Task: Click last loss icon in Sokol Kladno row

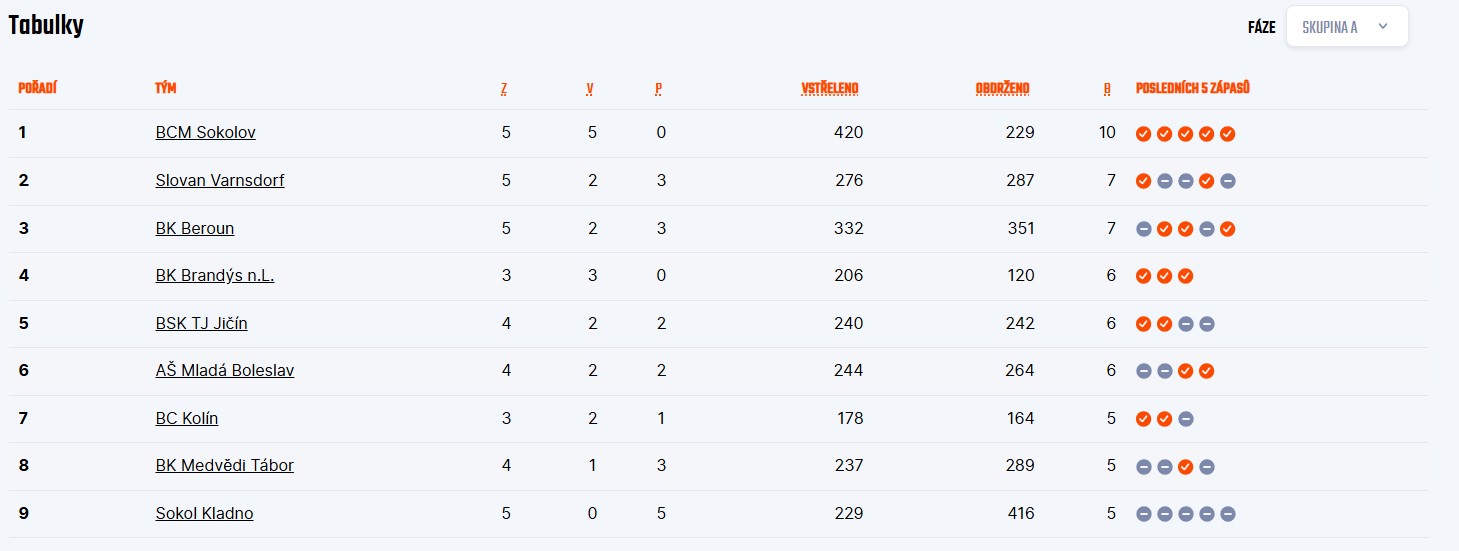Action: click(x=1228, y=514)
